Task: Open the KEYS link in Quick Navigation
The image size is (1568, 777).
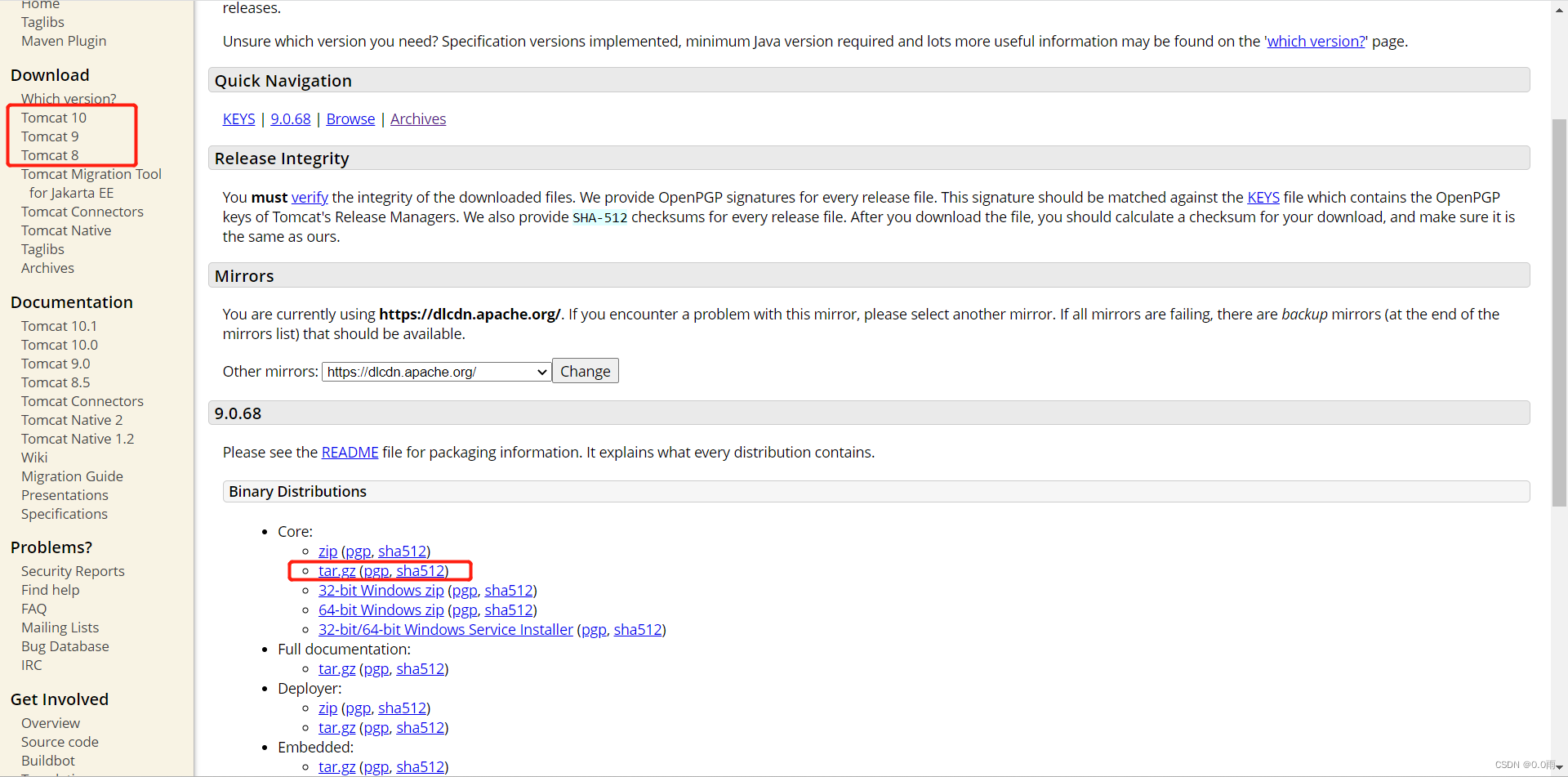Action: 238,119
